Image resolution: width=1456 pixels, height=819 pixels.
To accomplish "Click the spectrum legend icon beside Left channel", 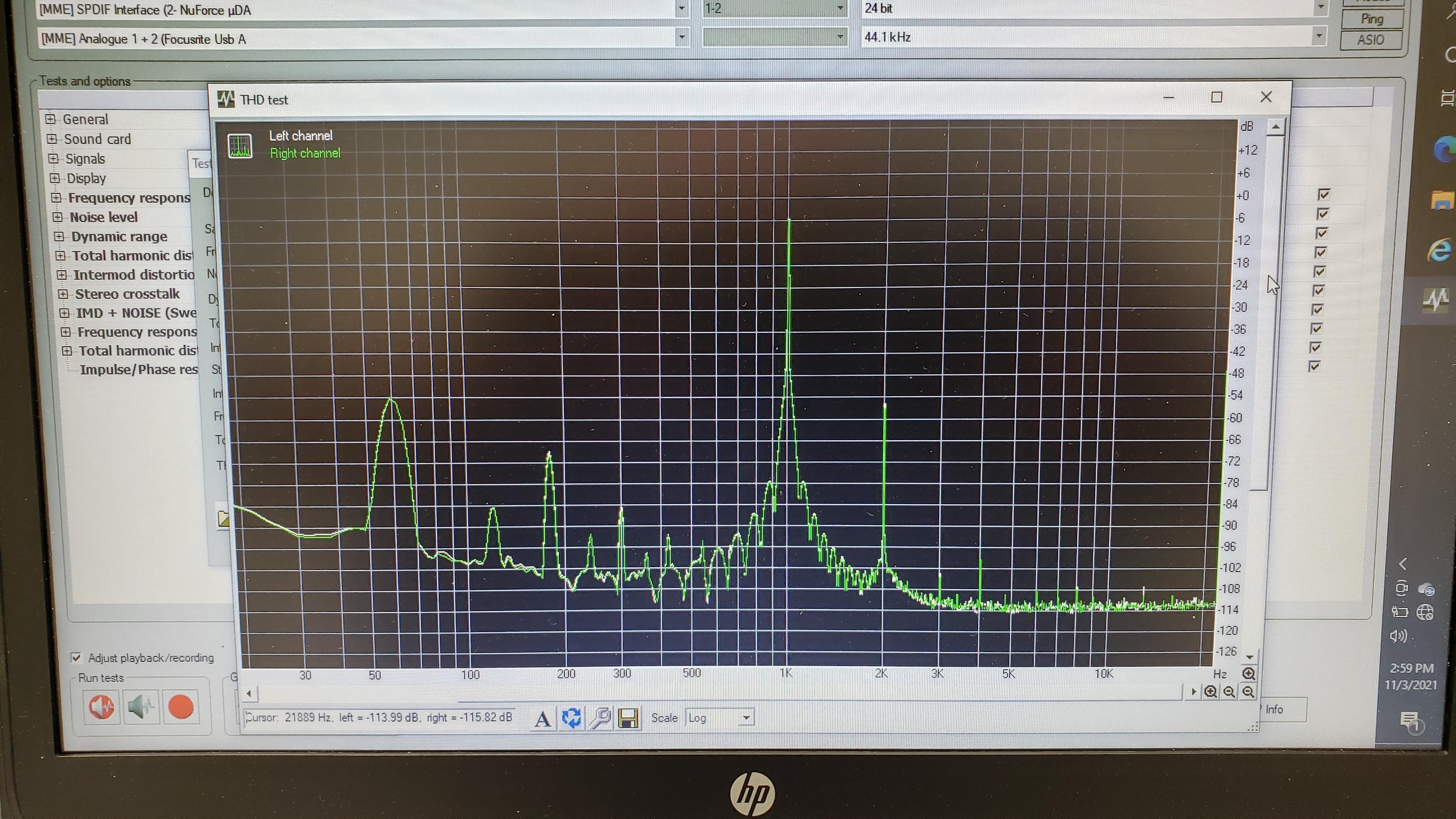I will point(239,146).
